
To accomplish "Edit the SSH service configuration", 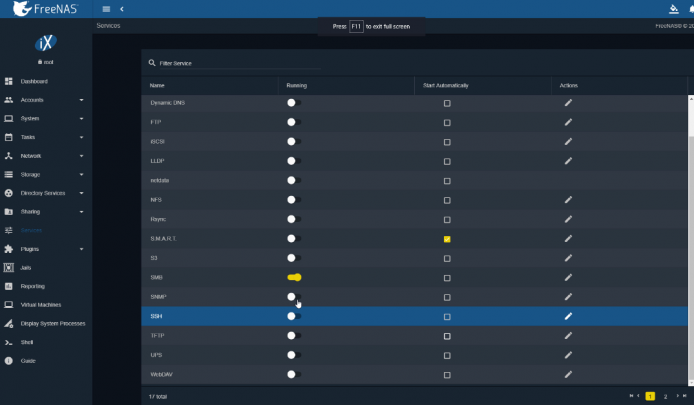I will coord(568,316).
